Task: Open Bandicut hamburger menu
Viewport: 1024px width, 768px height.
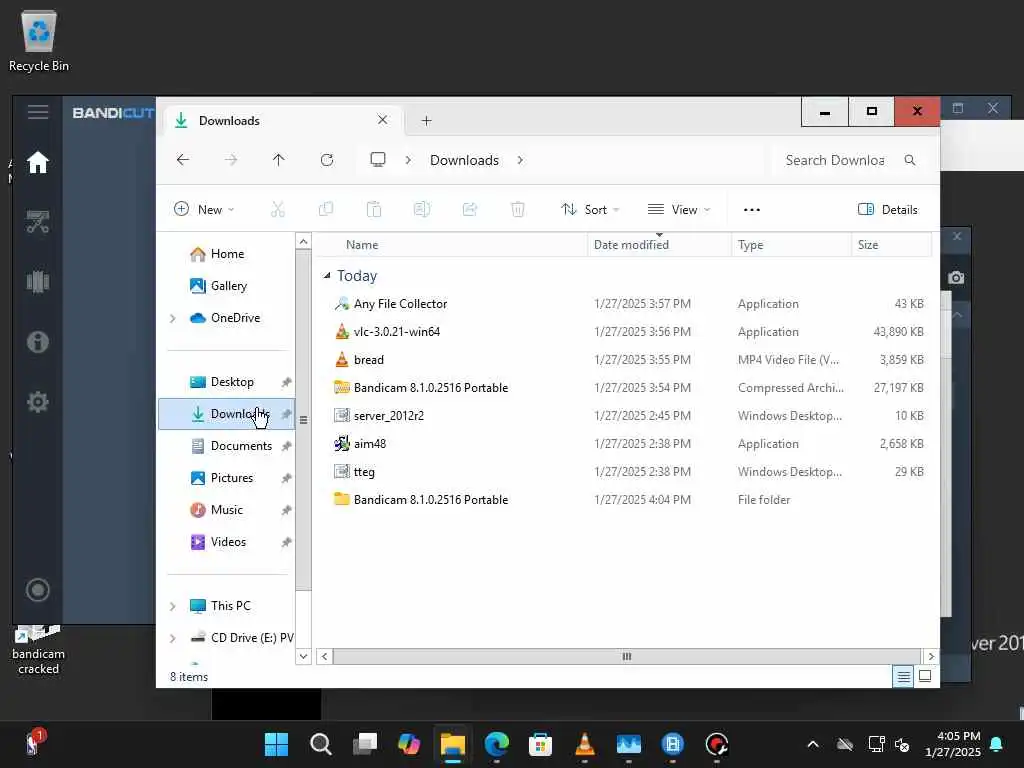Action: click(x=38, y=112)
